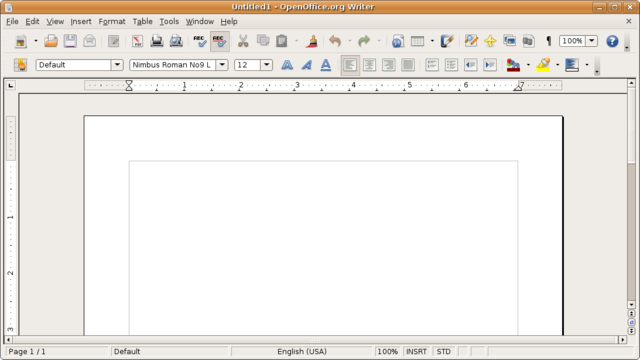The width and height of the screenshot is (640, 360).
Task: Apply yellow Highlighting color
Action: pyautogui.click(x=543, y=65)
